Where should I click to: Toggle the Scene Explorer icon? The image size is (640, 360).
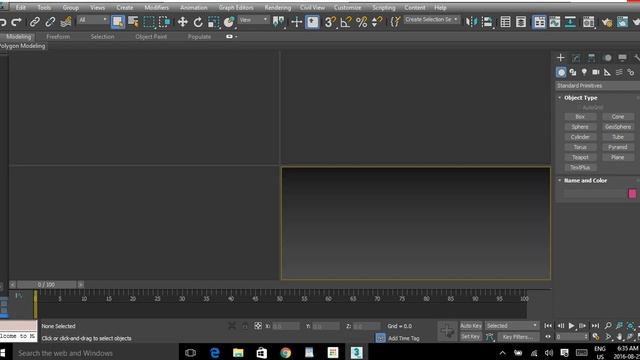[505, 22]
